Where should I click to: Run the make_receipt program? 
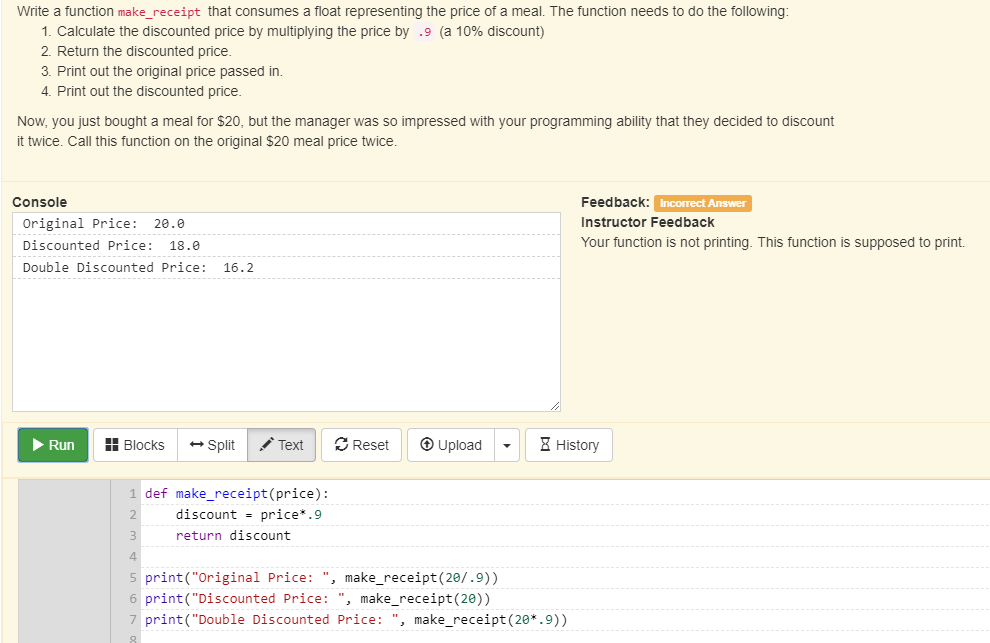52,445
